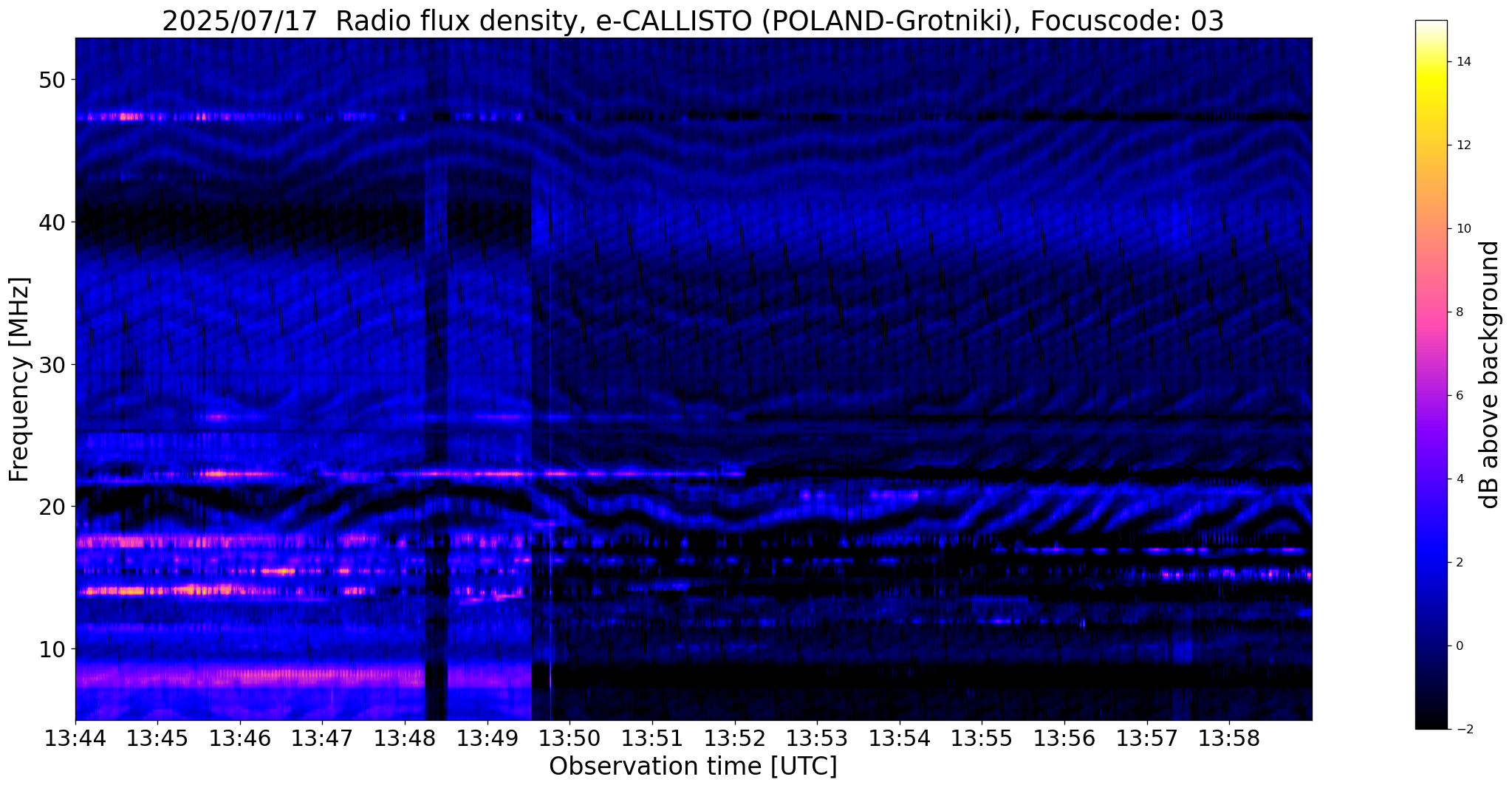Click the colorbar tick label 10
1512x788 pixels.
pyautogui.click(x=1463, y=229)
